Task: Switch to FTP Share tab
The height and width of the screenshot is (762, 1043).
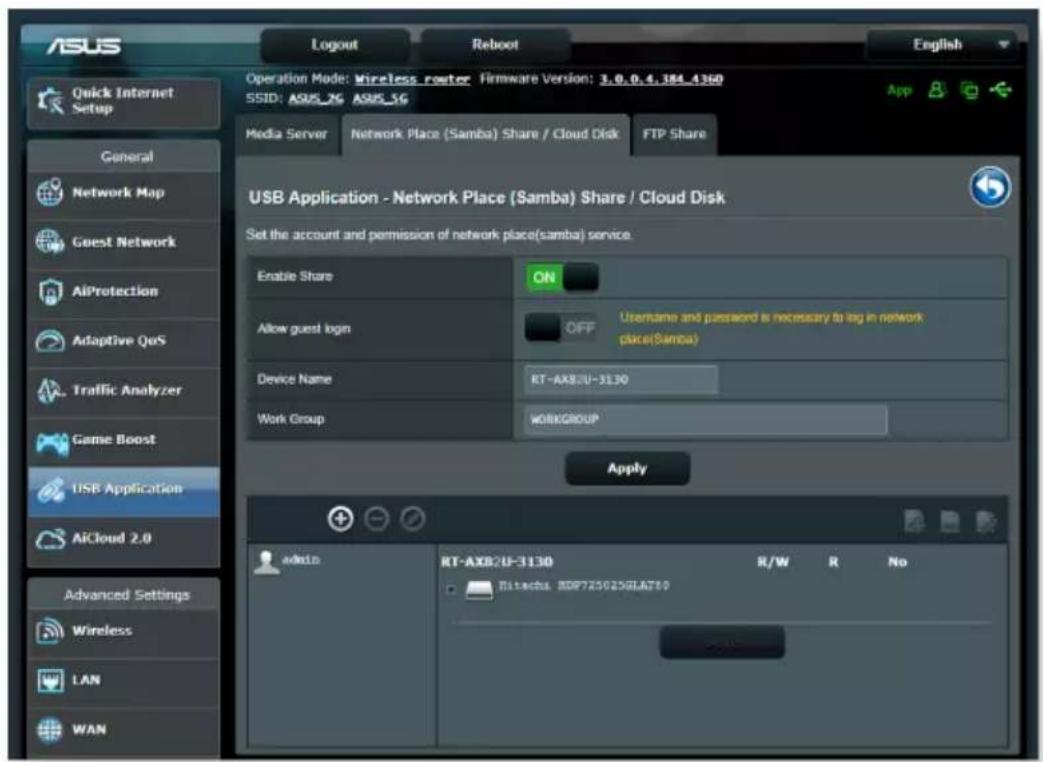Action: pos(674,134)
